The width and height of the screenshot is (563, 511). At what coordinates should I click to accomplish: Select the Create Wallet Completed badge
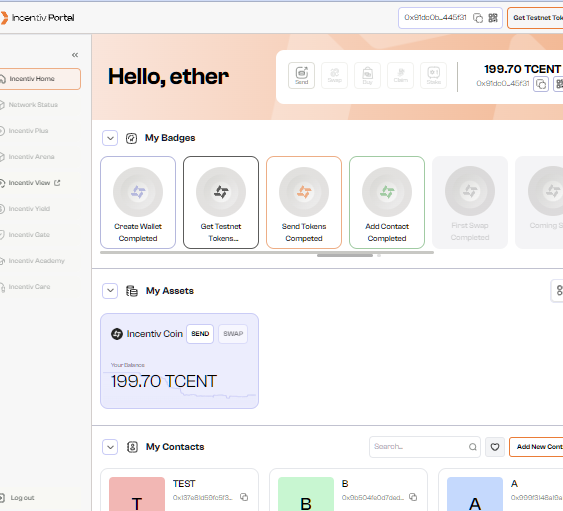pyautogui.click(x=138, y=202)
